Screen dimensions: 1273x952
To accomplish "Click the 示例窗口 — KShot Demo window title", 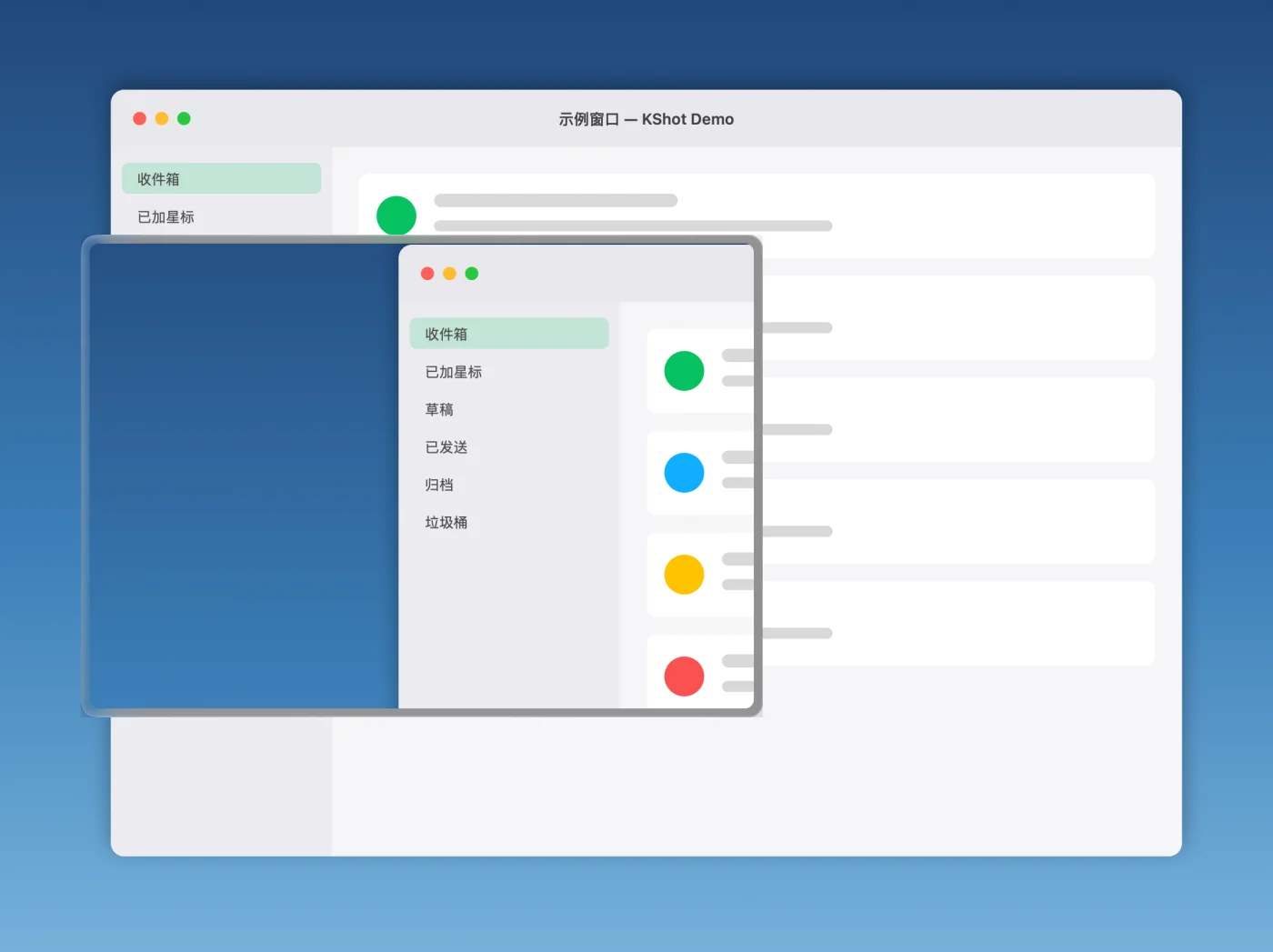I will (x=647, y=119).
